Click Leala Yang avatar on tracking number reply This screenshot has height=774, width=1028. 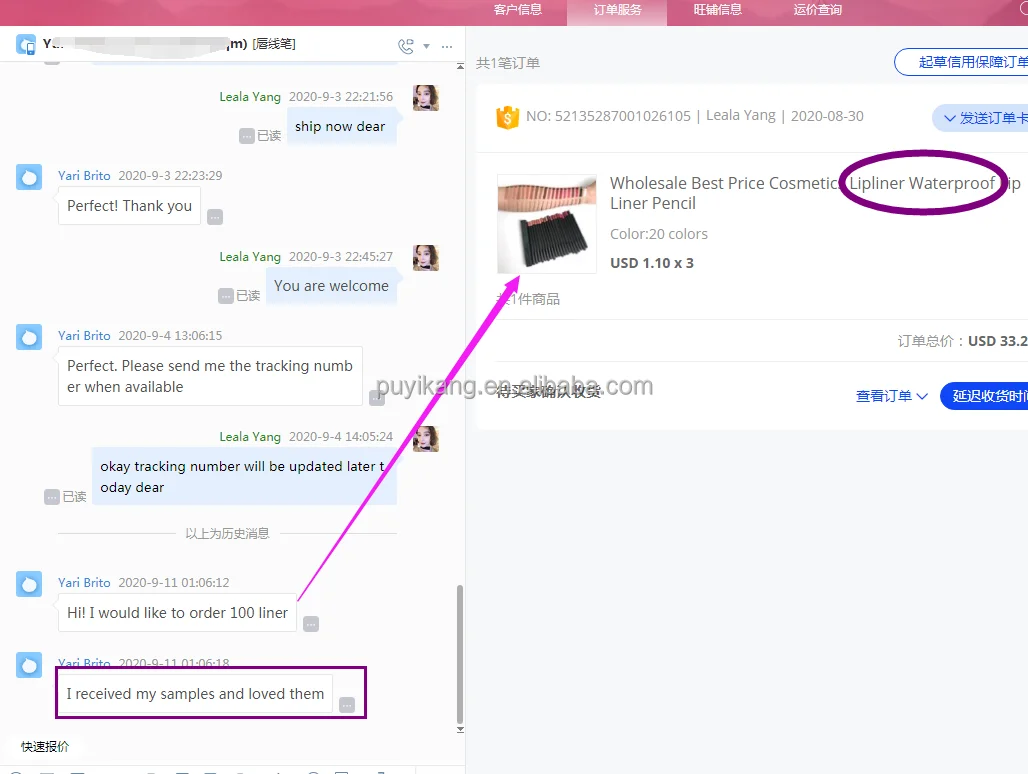(425, 438)
